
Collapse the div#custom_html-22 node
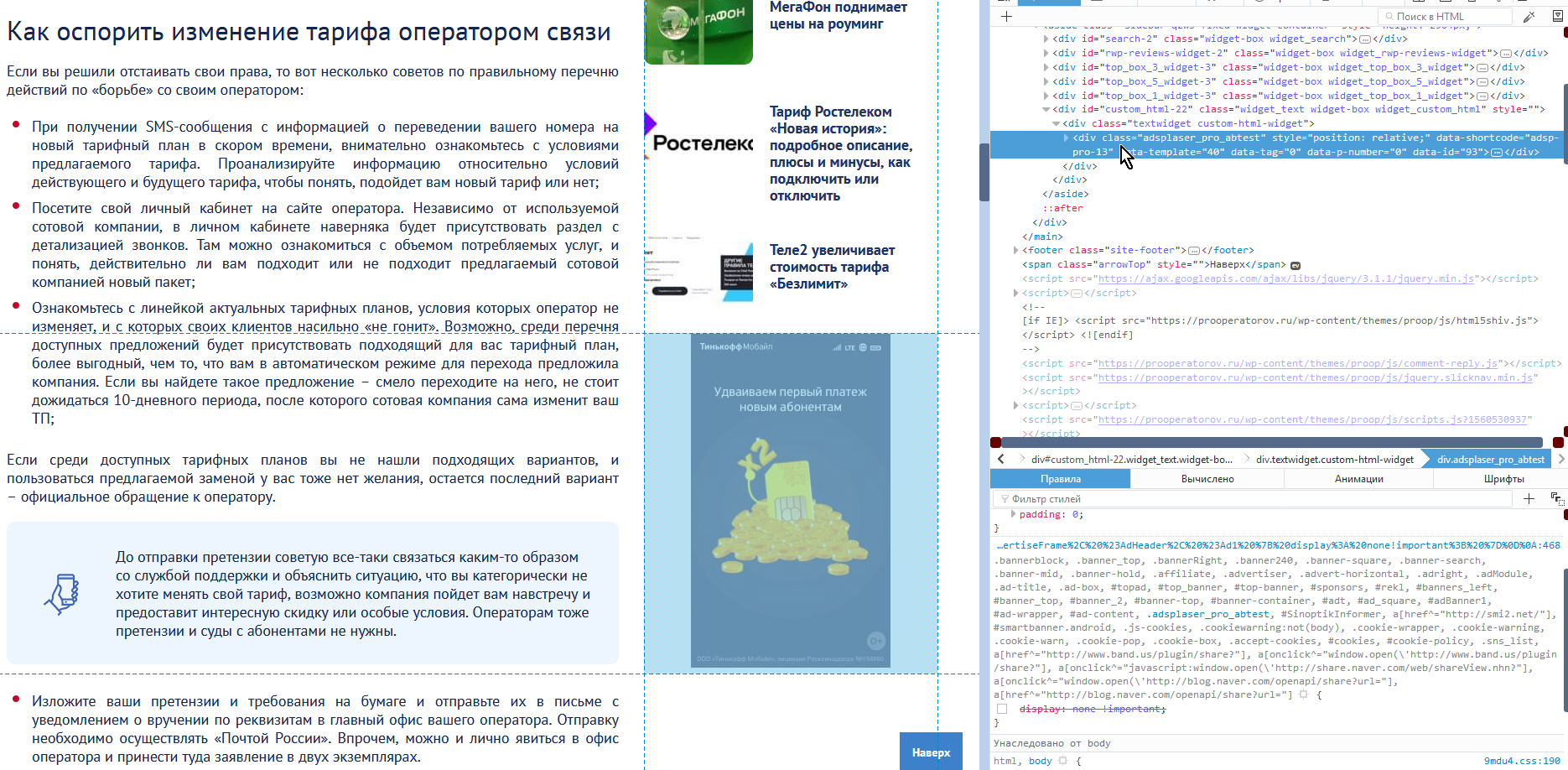[x=1044, y=108]
